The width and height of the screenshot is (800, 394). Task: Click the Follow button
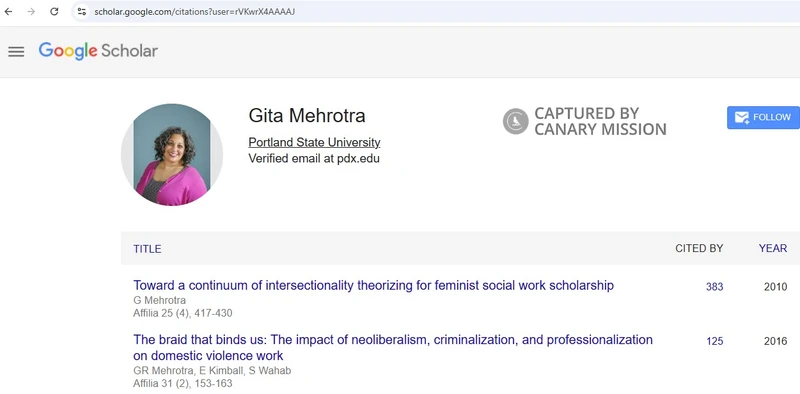point(763,117)
